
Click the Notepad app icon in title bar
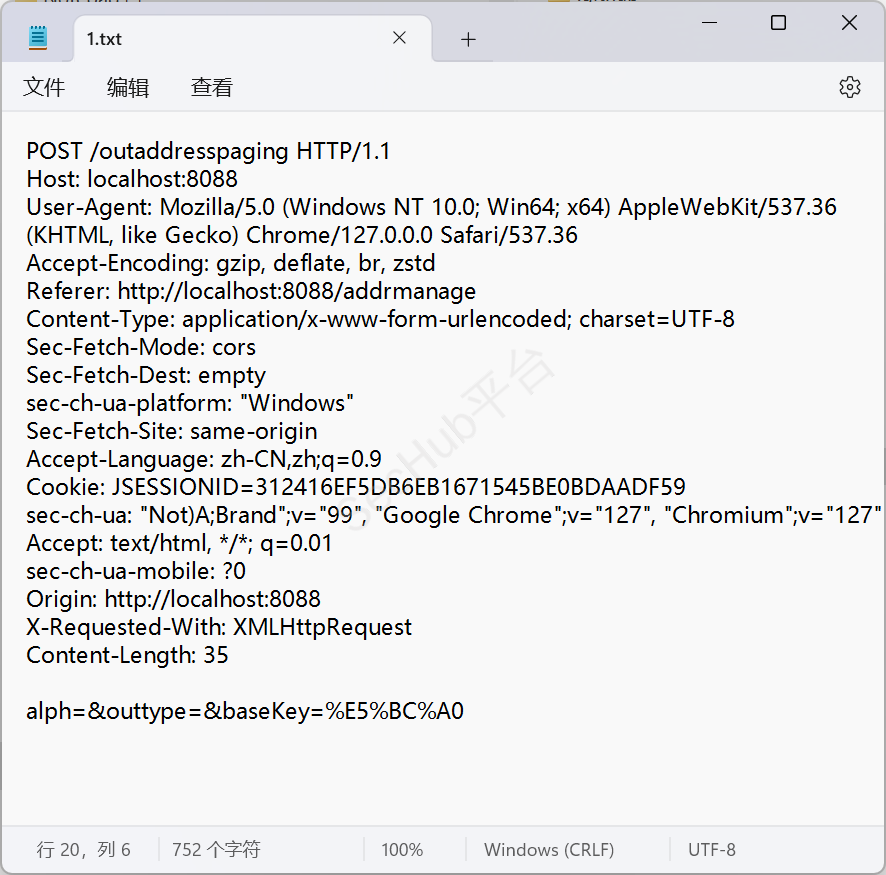pyautogui.click(x=38, y=38)
